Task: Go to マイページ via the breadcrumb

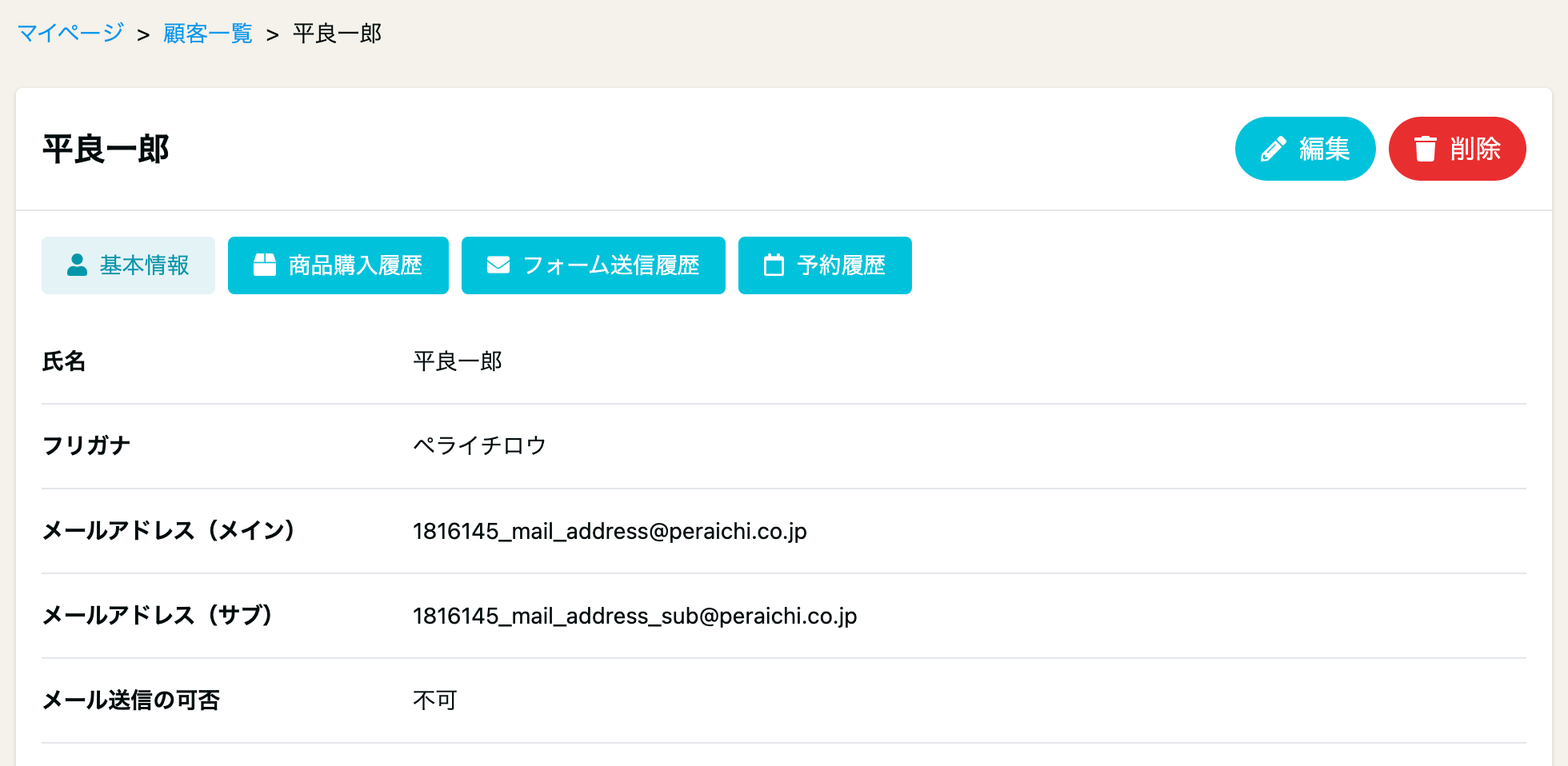Action: coord(70,33)
